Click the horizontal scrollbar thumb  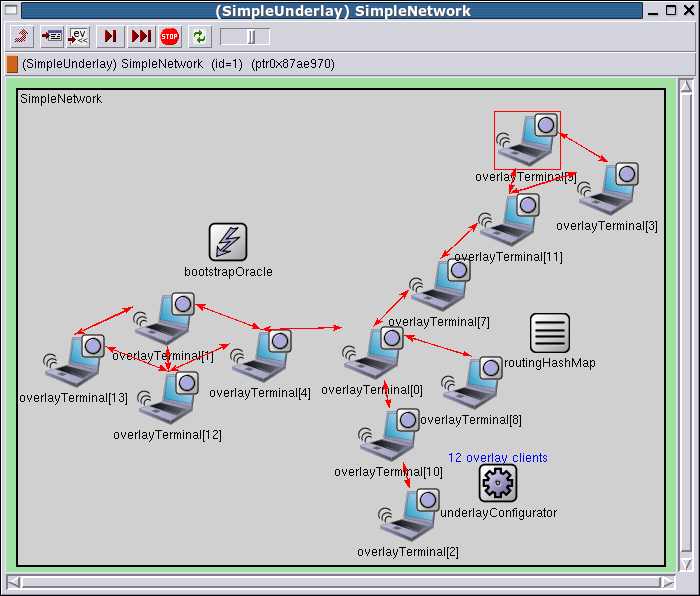click(341, 582)
